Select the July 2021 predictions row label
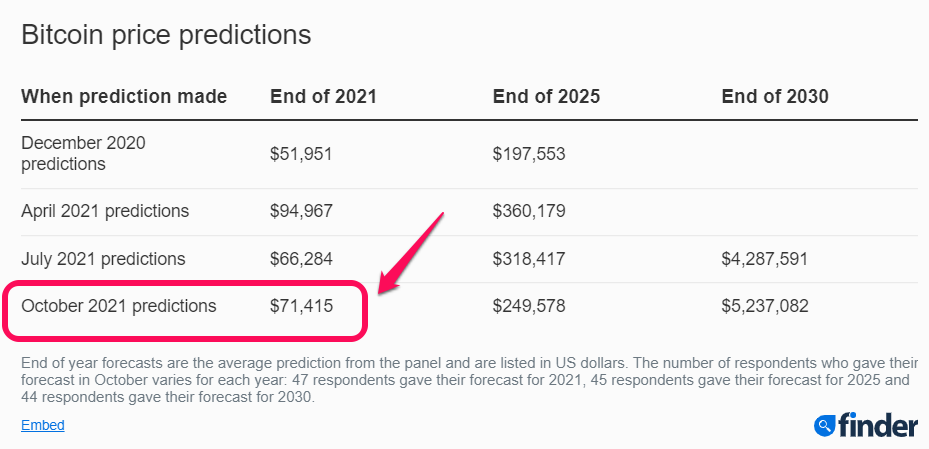This screenshot has width=929, height=449. tap(103, 259)
